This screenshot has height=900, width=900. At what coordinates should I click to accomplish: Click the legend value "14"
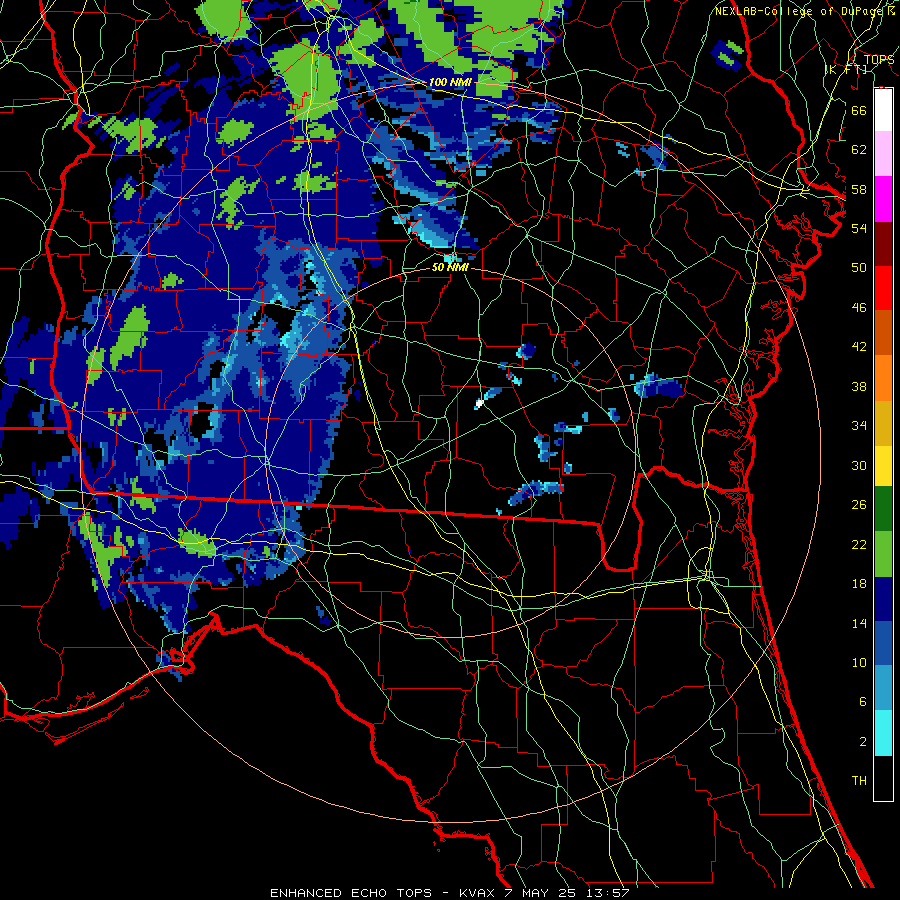[859, 623]
